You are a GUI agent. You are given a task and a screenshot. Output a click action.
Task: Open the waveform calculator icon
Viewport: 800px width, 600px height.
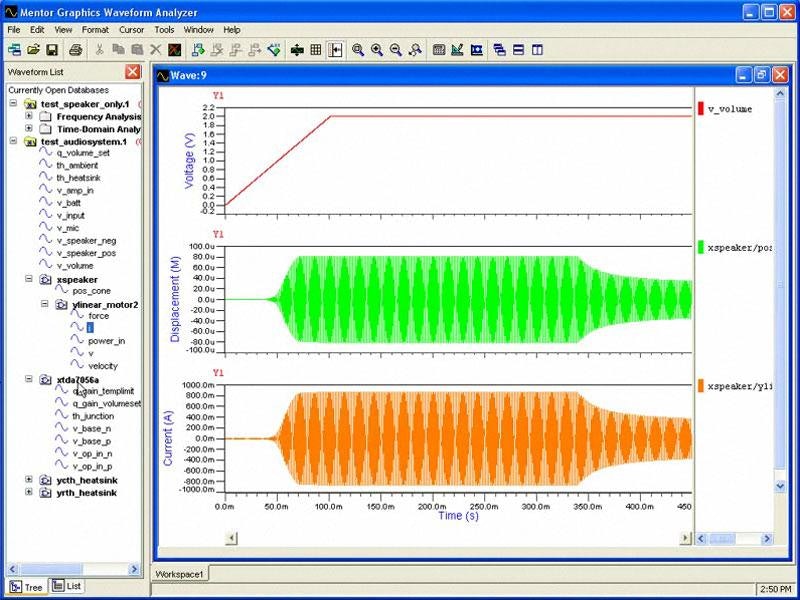[x=439, y=49]
